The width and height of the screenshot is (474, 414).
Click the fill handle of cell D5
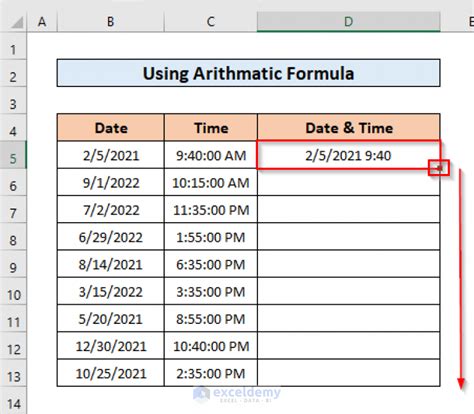(439, 168)
